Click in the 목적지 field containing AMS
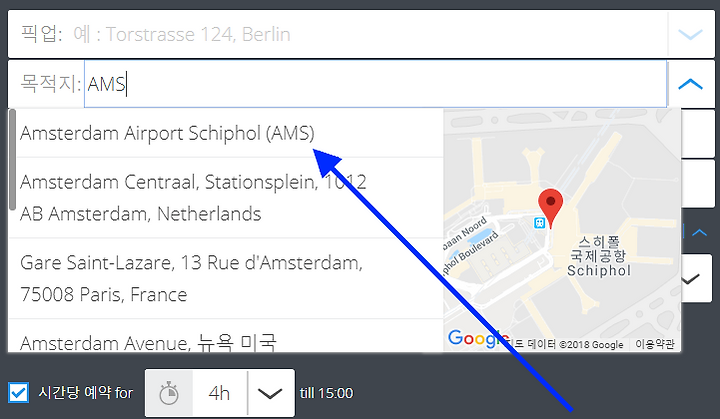Image resolution: width=720 pixels, height=419 pixels. [x=375, y=84]
